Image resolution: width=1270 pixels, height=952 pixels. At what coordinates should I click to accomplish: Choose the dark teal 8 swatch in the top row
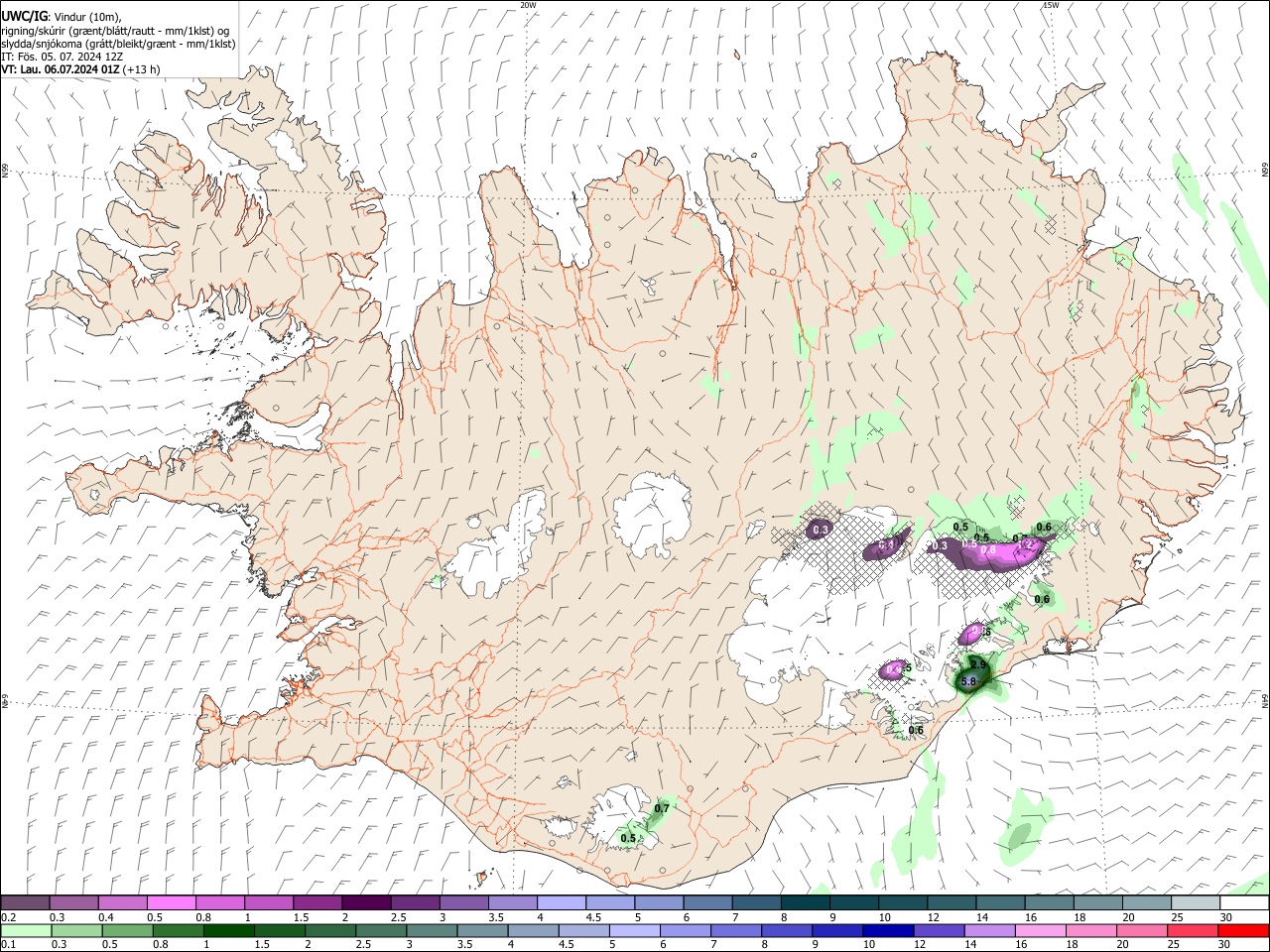click(806, 902)
